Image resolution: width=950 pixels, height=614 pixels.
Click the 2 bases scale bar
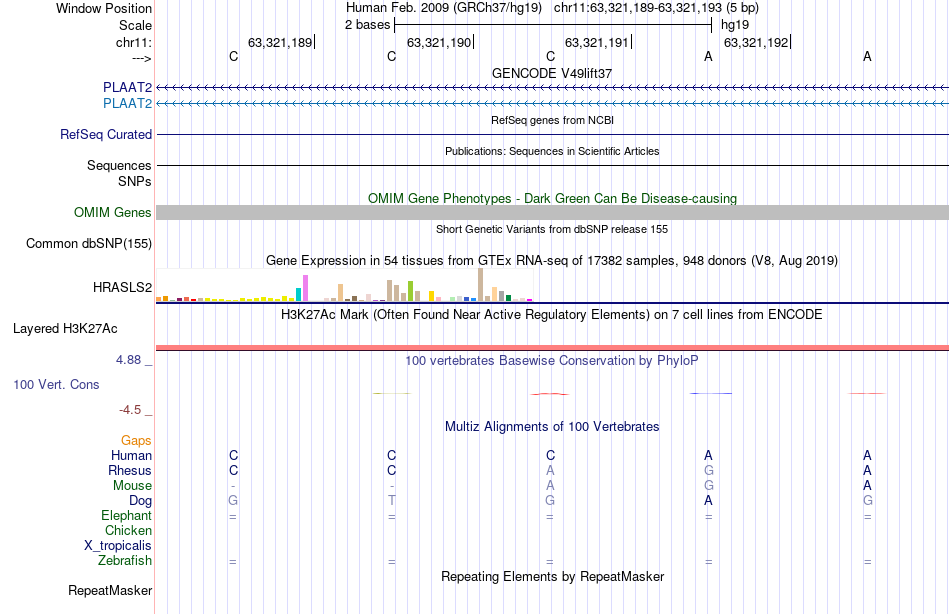553,25
